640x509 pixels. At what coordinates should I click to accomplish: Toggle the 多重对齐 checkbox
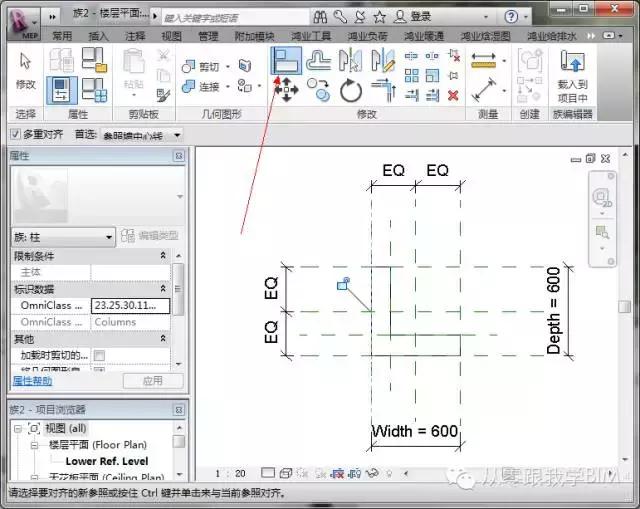coord(14,134)
